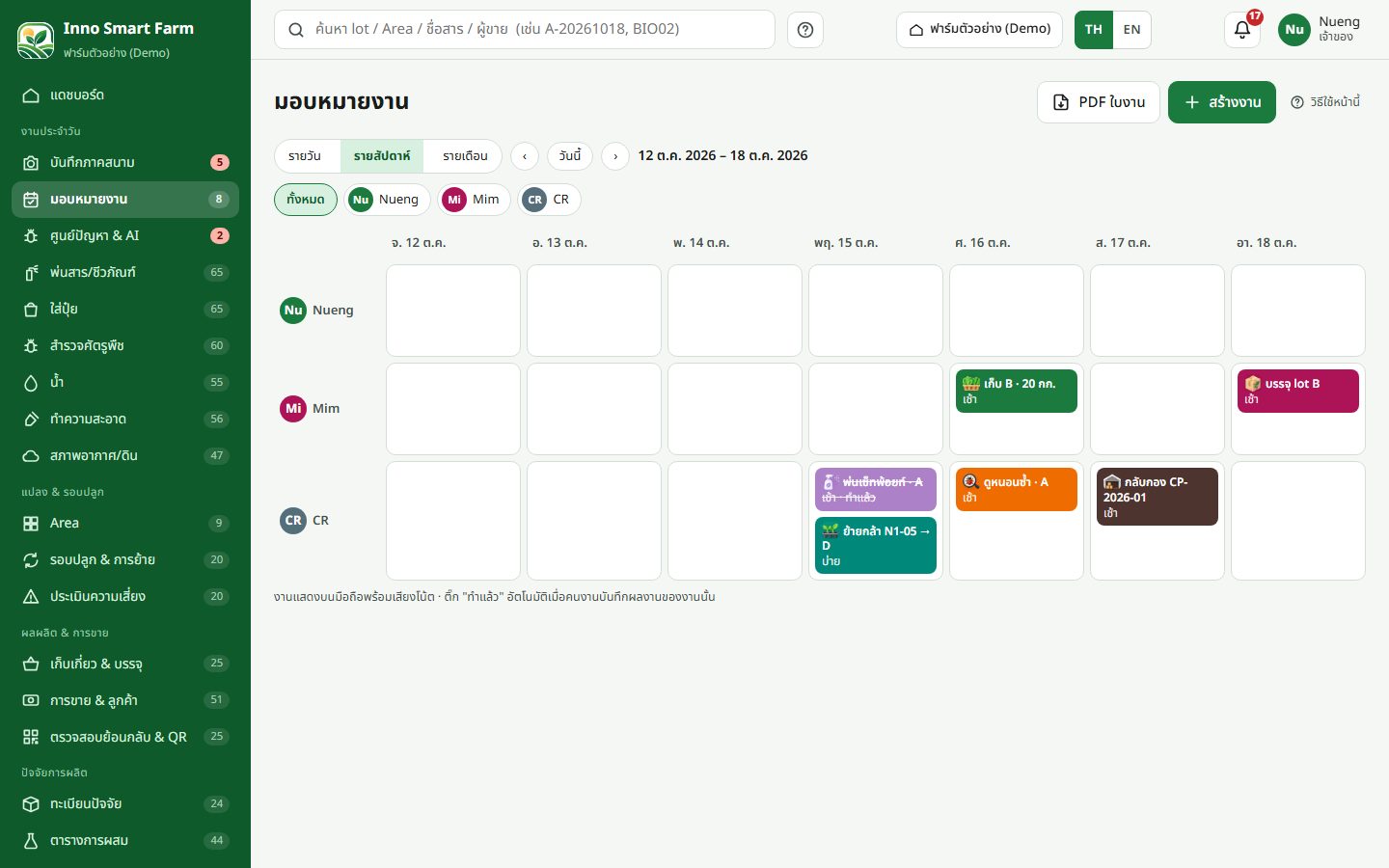1389x868 pixels.
Task: Open แดชบอร์ด from the sidebar
Action: click(x=125, y=95)
